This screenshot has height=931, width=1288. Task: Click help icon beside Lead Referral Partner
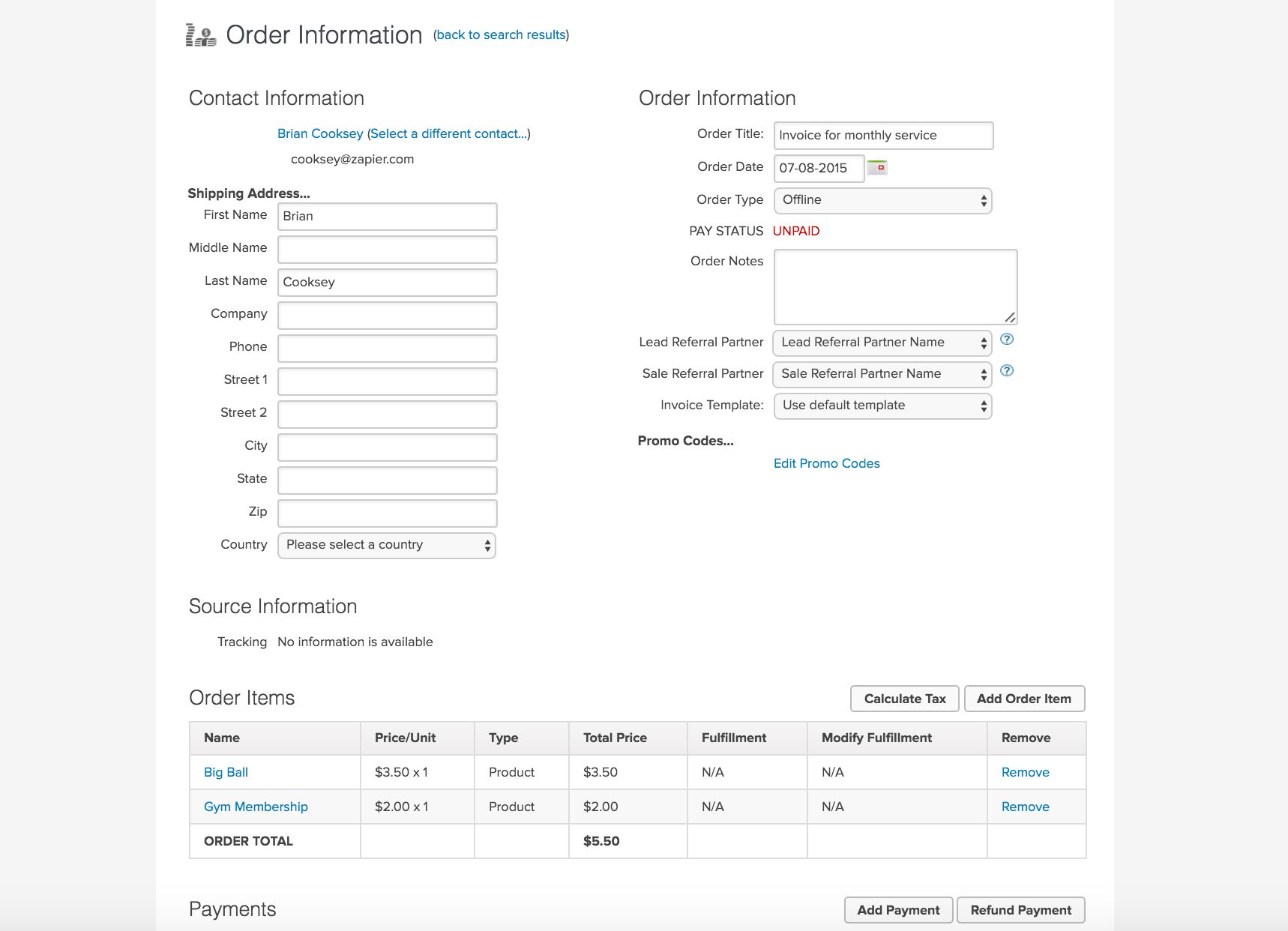pos(1007,340)
